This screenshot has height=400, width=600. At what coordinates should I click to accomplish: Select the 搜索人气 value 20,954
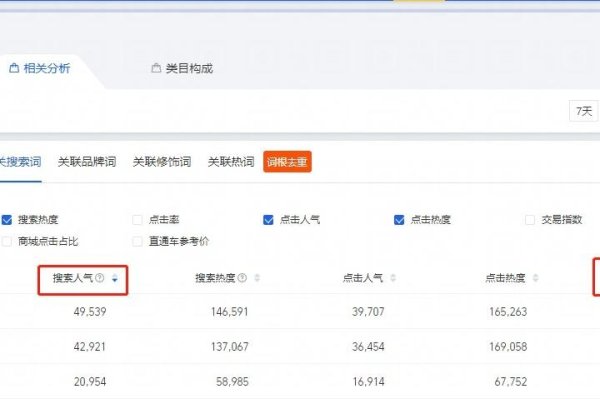pos(90,382)
